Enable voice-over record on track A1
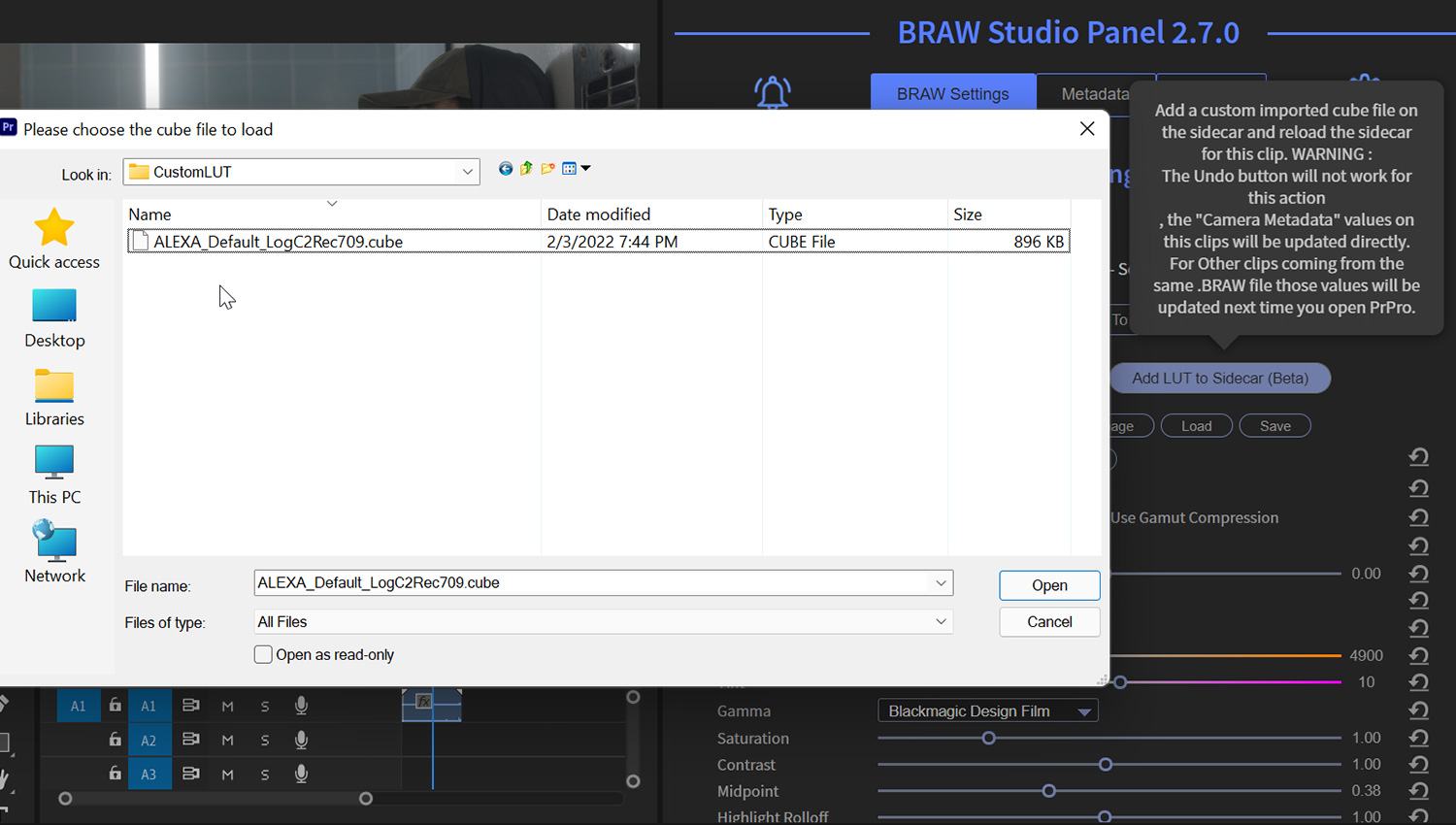1456x825 pixels. (301, 706)
